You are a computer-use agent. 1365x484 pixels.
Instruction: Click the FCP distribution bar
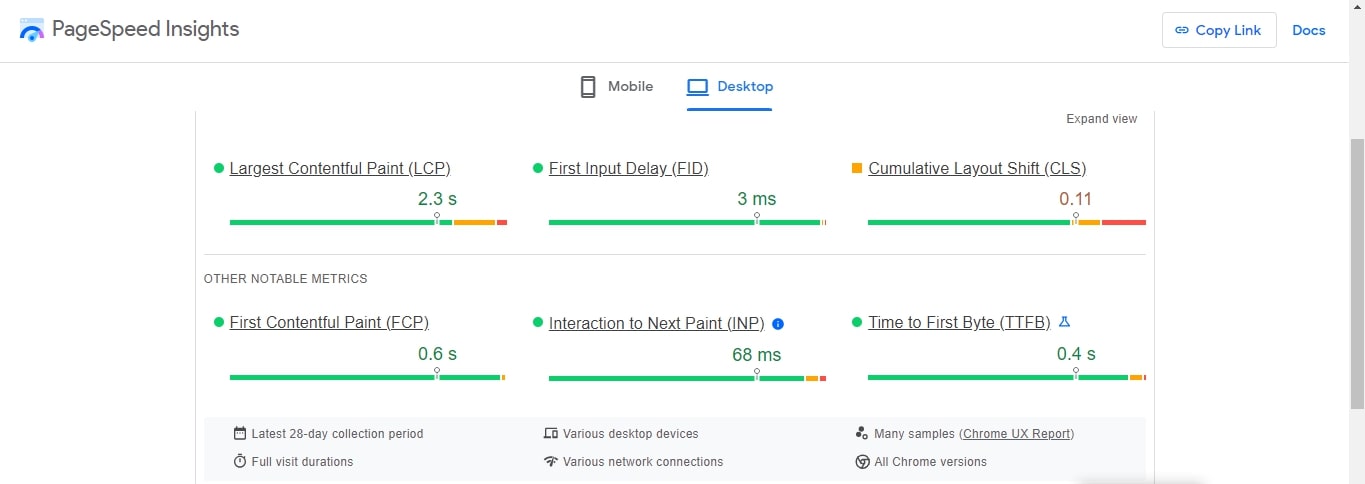click(x=368, y=377)
